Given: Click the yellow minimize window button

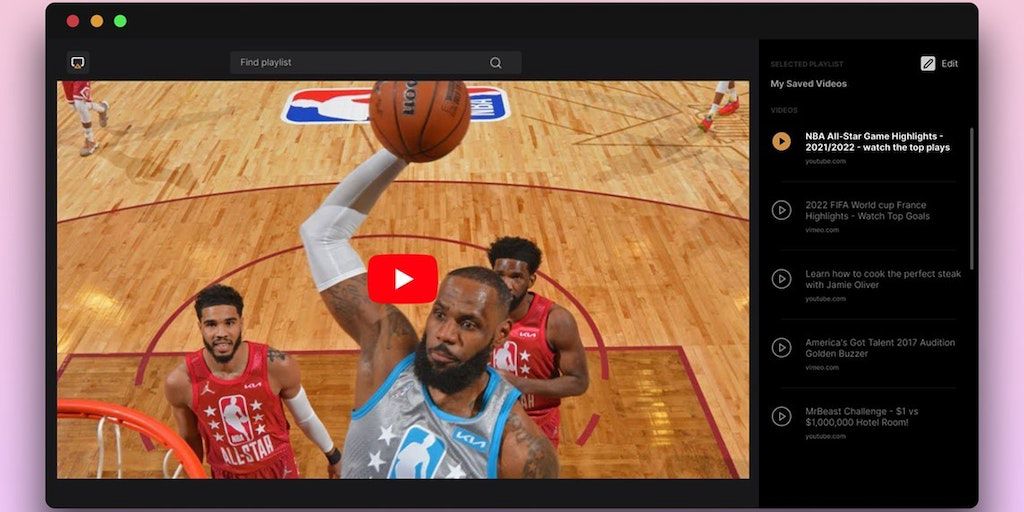Looking at the screenshot, I should click(x=97, y=21).
